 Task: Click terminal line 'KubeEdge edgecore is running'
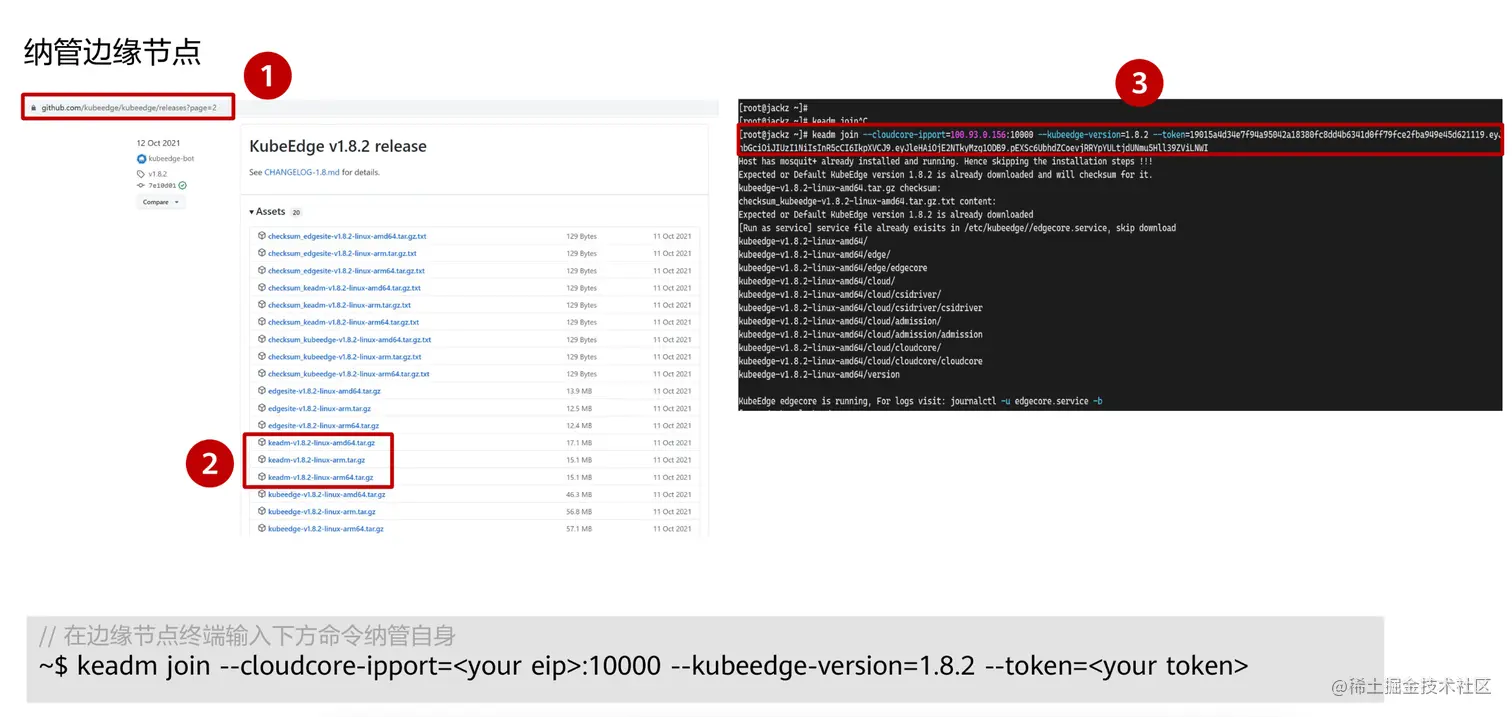tap(920, 401)
